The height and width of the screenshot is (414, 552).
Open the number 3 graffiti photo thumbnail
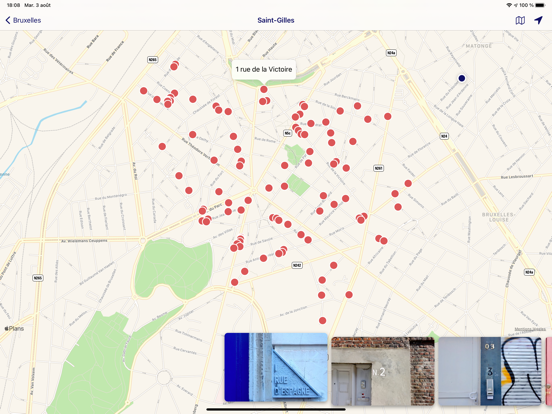(490, 371)
